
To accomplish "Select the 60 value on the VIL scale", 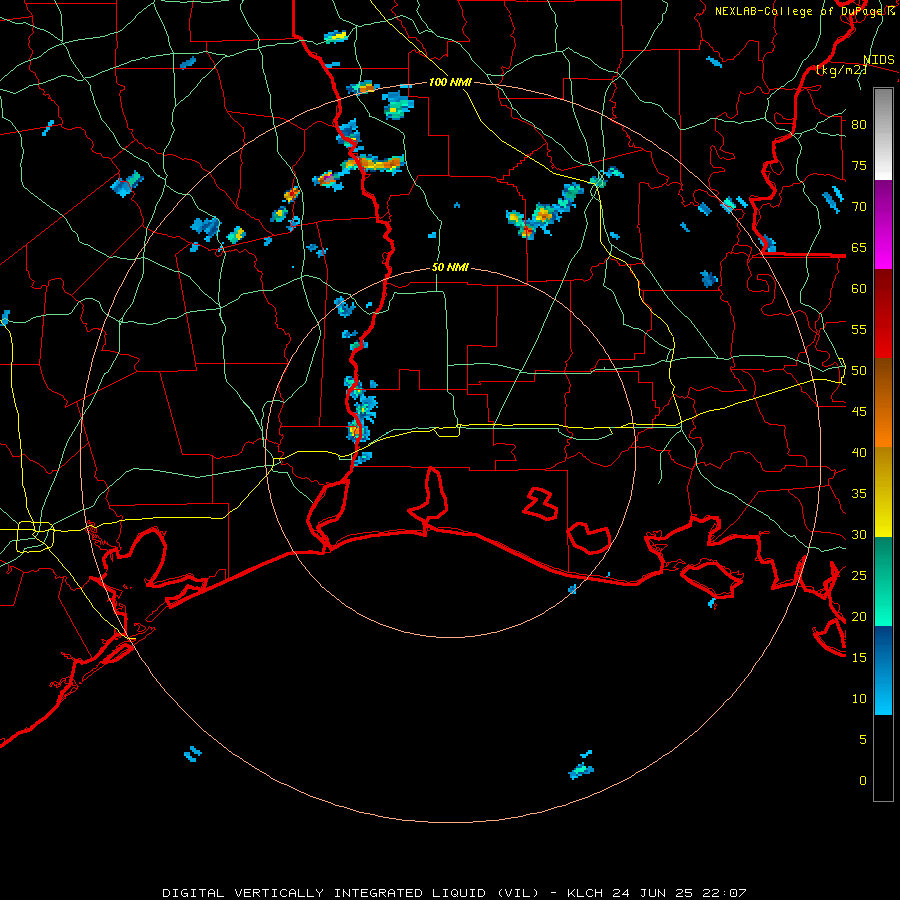I will pyautogui.click(x=859, y=289).
